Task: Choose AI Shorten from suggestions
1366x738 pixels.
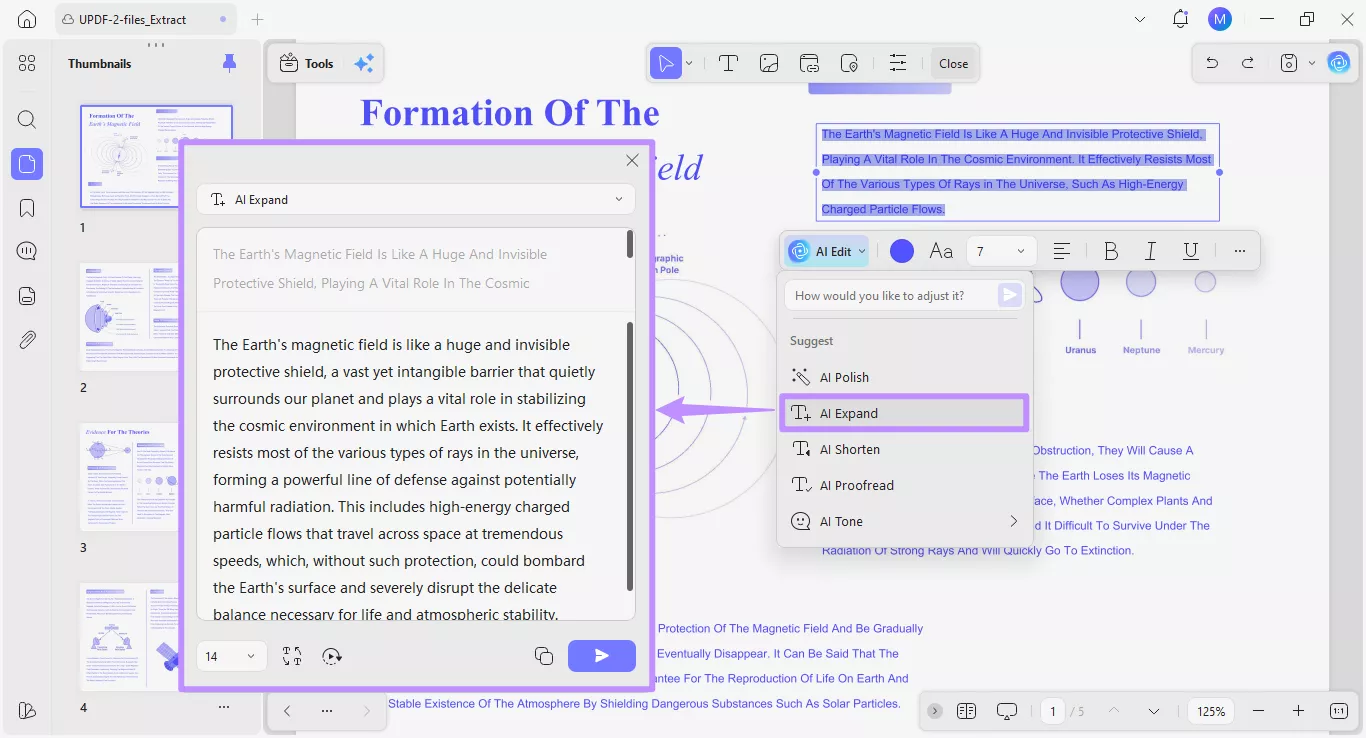Action: click(904, 449)
